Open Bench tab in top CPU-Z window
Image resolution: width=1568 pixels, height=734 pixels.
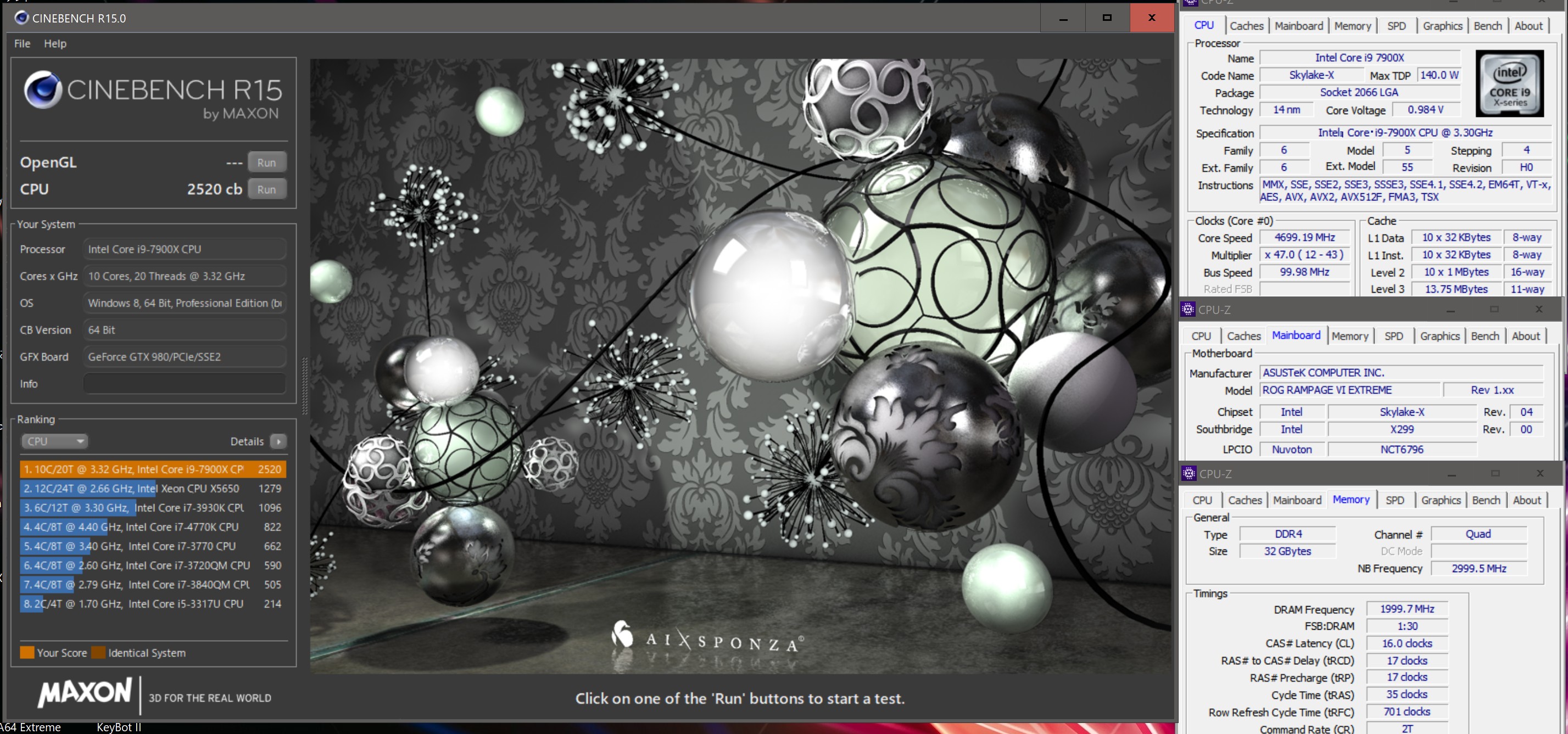[x=1488, y=26]
